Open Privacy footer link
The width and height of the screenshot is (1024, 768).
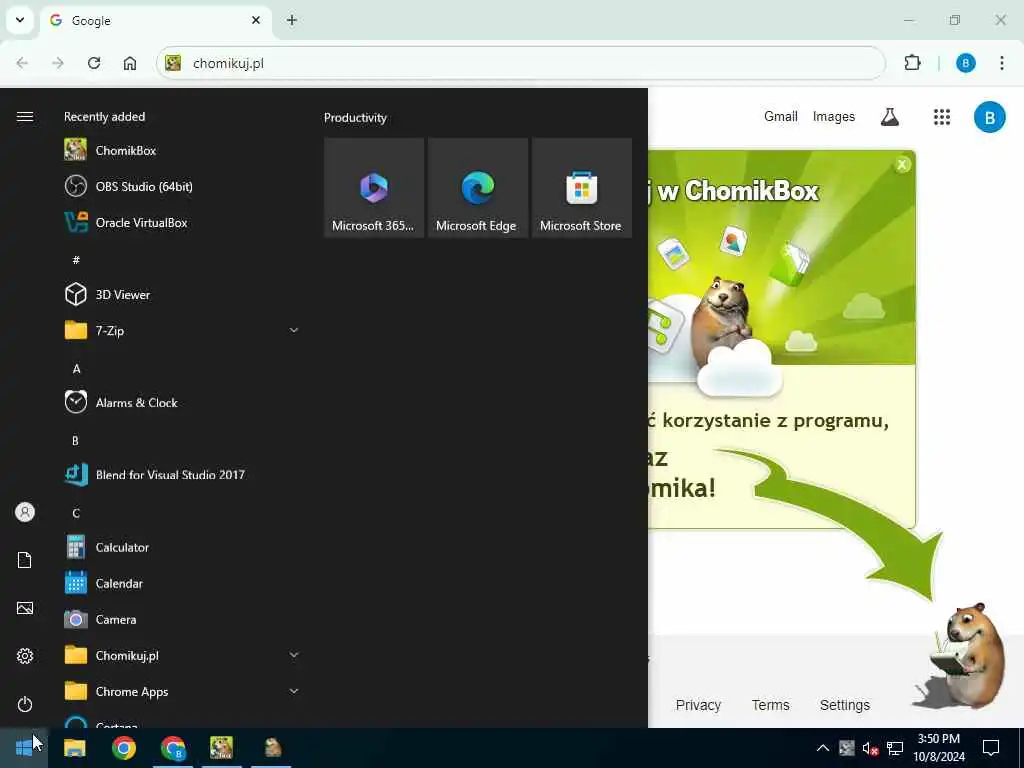[698, 705]
